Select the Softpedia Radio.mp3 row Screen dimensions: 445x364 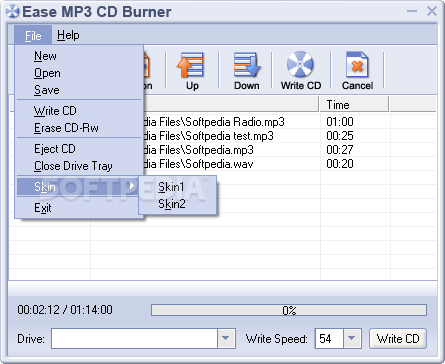click(223, 122)
